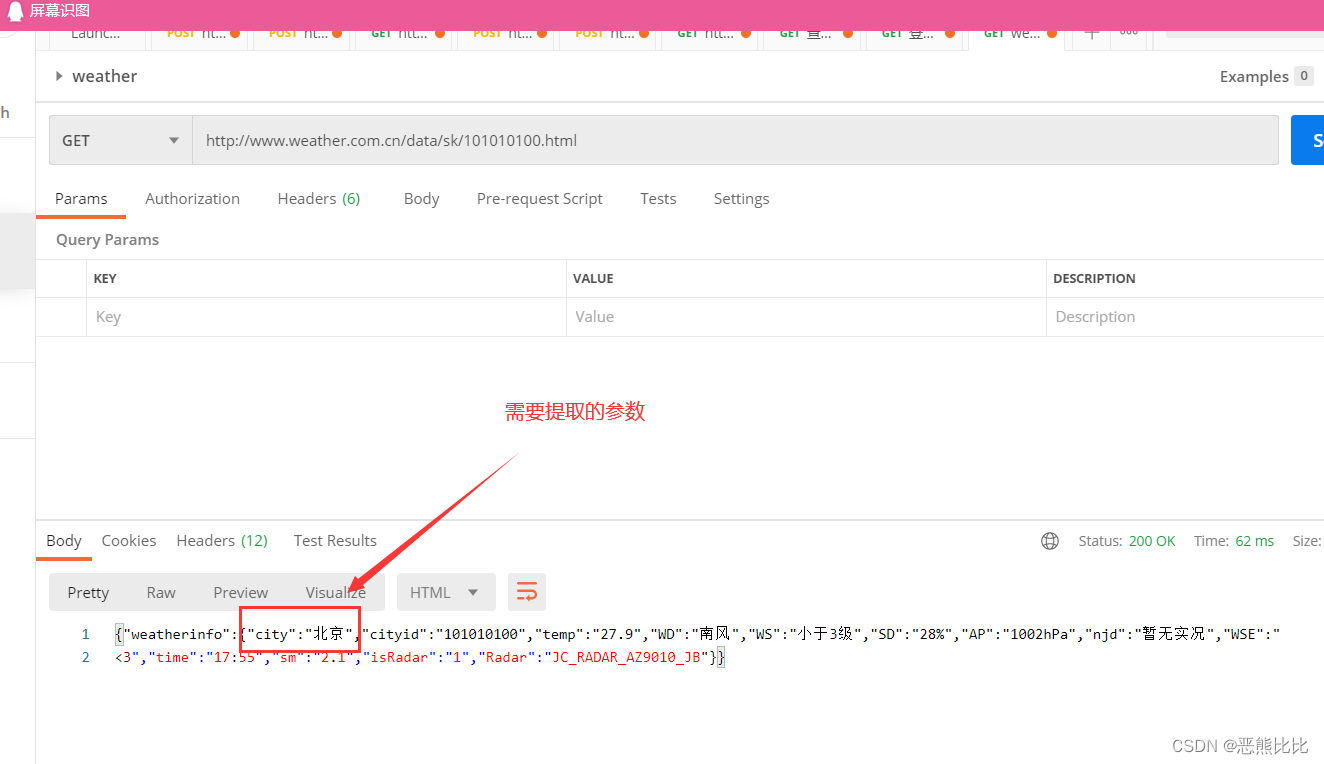Focus the Key parameter input
The height and width of the screenshot is (764, 1324).
click(326, 317)
